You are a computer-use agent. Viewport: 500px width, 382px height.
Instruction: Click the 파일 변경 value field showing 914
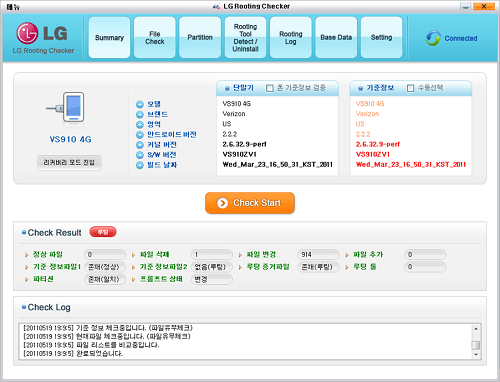coord(318,255)
